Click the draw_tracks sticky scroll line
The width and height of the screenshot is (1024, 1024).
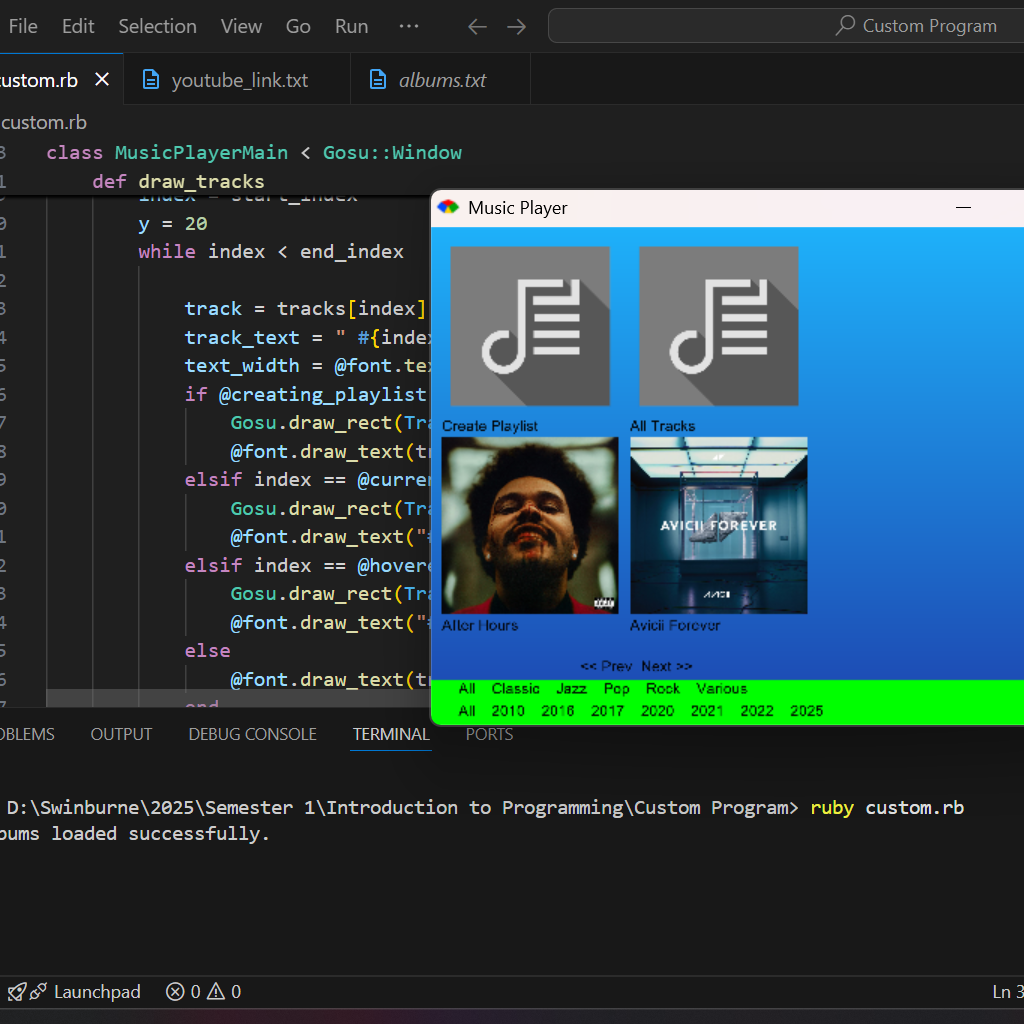point(178,182)
